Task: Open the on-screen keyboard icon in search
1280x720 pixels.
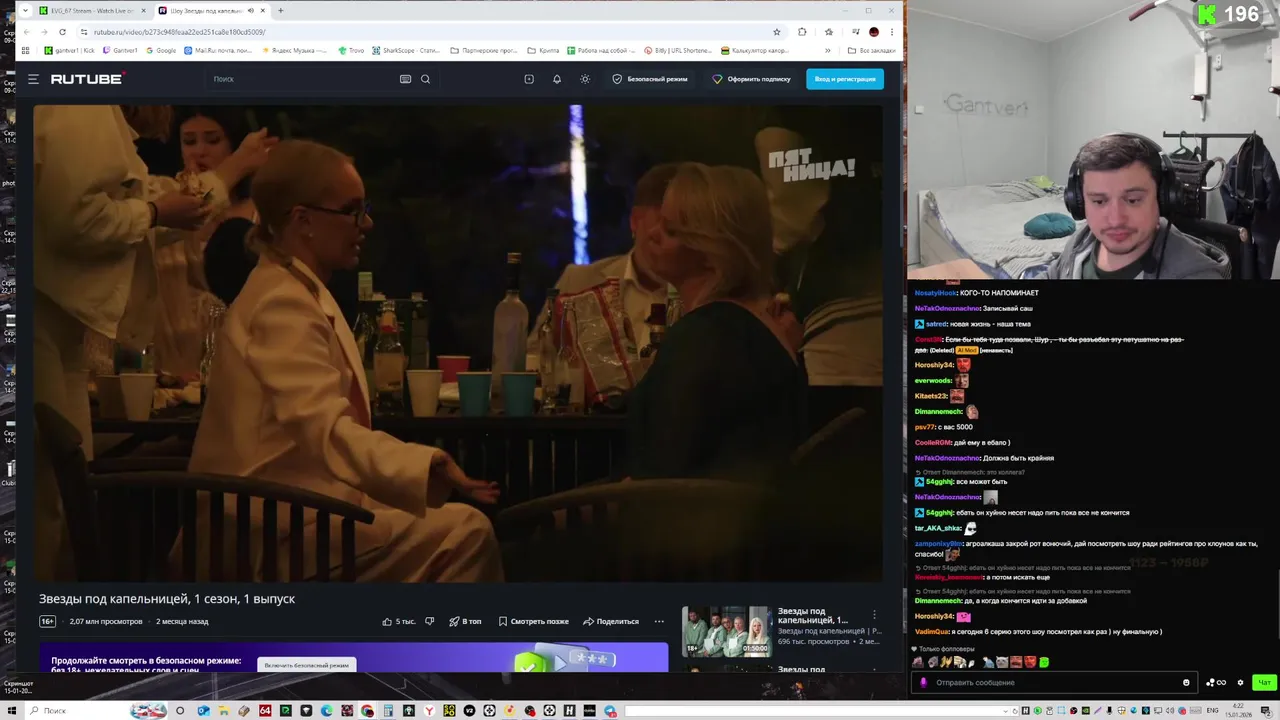Action: point(405,79)
